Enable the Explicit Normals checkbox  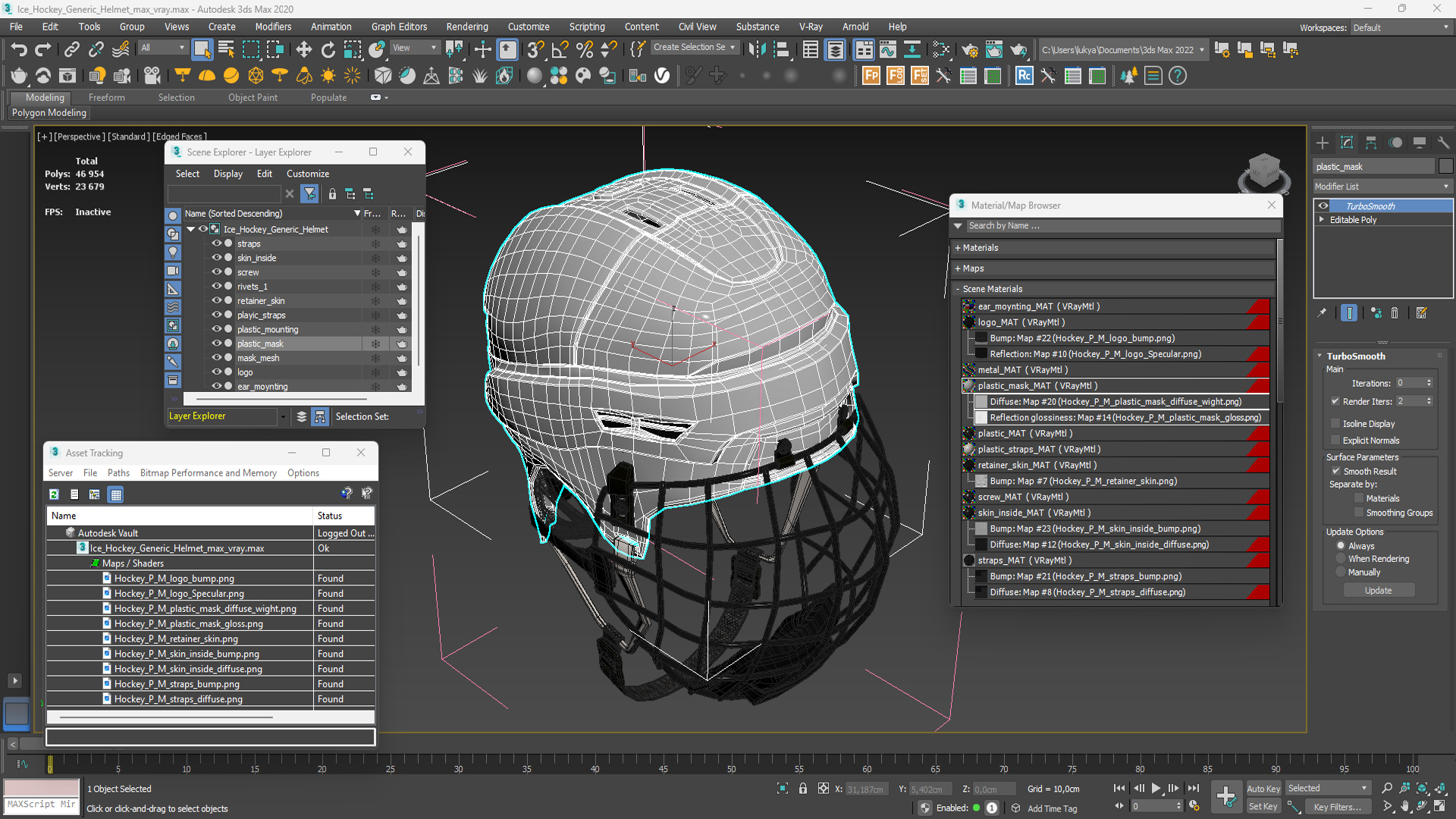pos(1335,441)
